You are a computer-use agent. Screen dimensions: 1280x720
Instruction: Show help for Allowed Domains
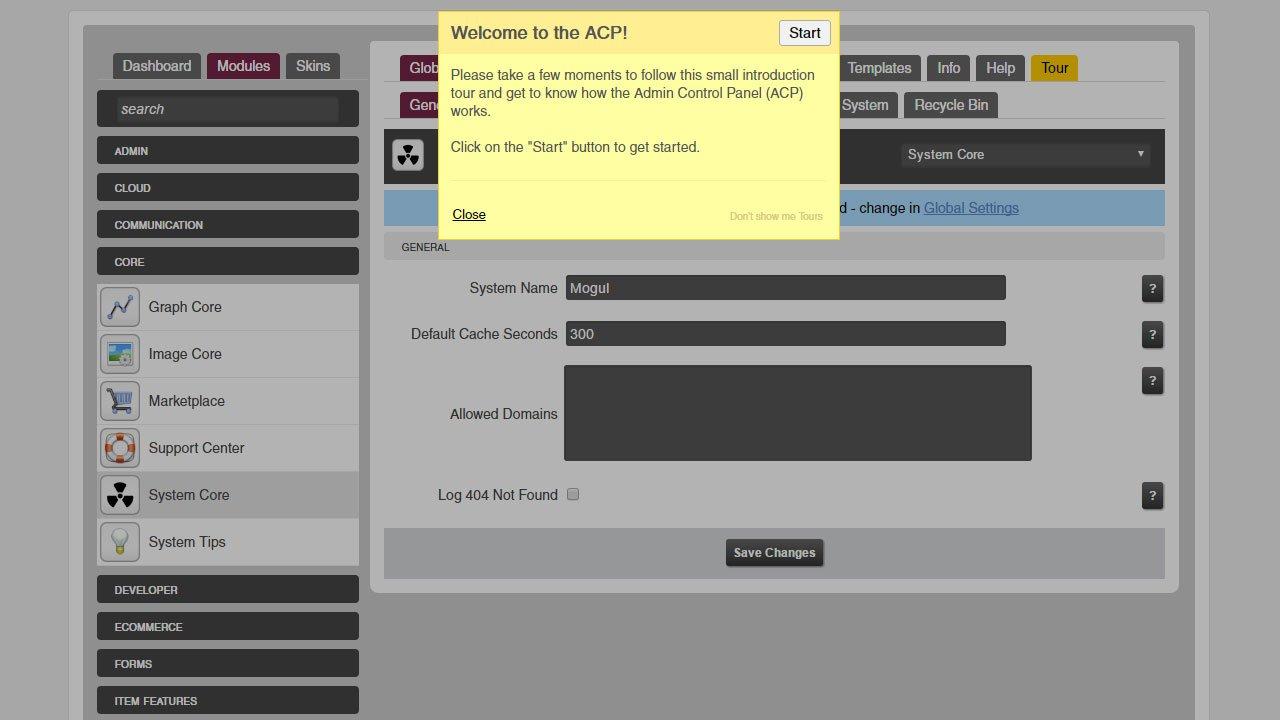click(x=1152, y=381)
